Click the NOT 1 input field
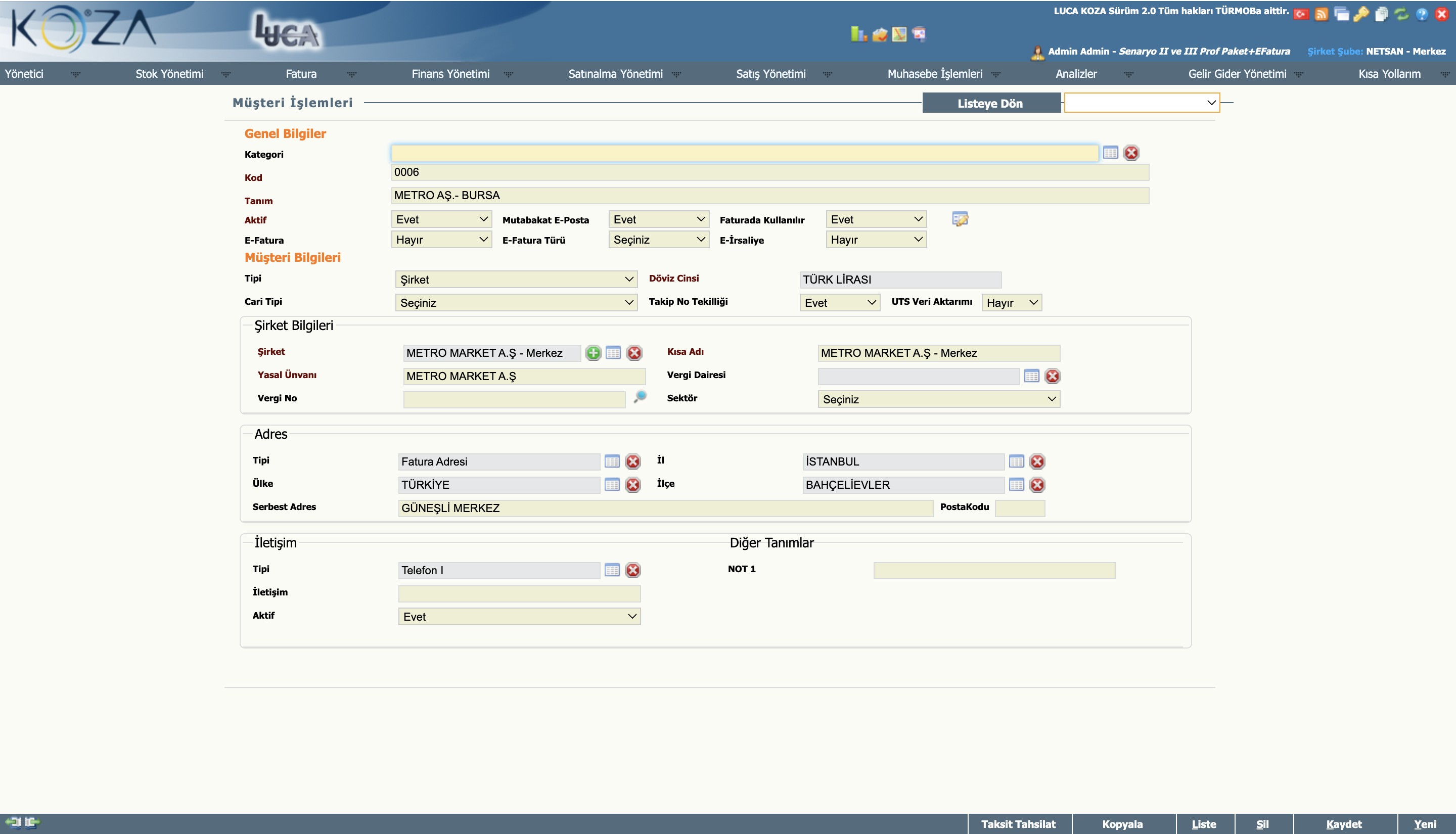 click(x=995, y=571)
